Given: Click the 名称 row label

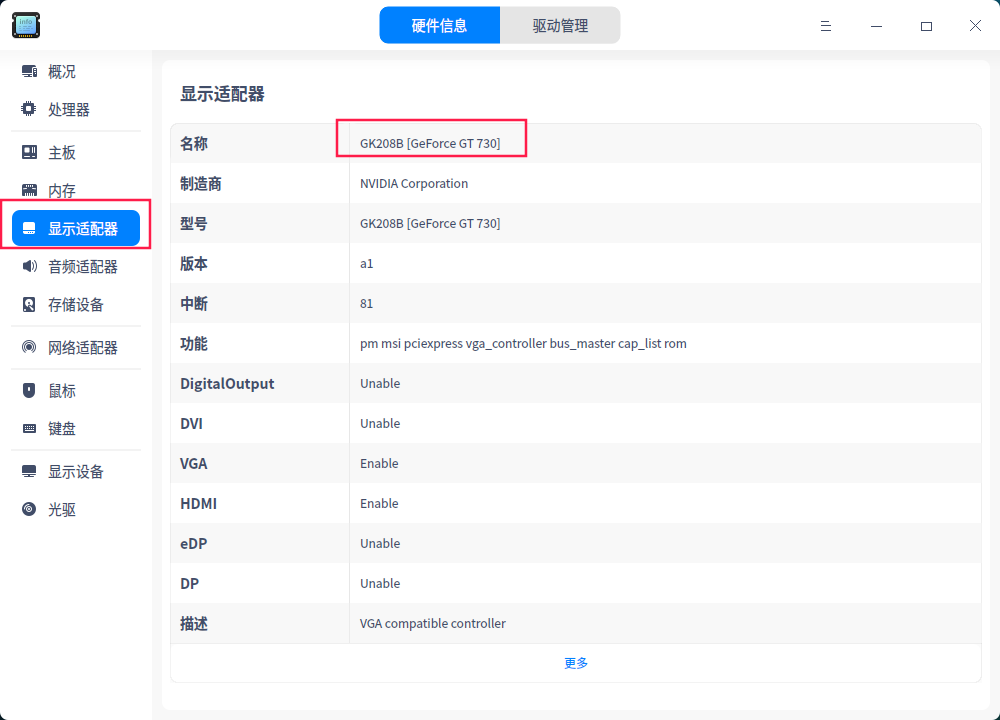Looking at the screenshot, I should [194, 143].
